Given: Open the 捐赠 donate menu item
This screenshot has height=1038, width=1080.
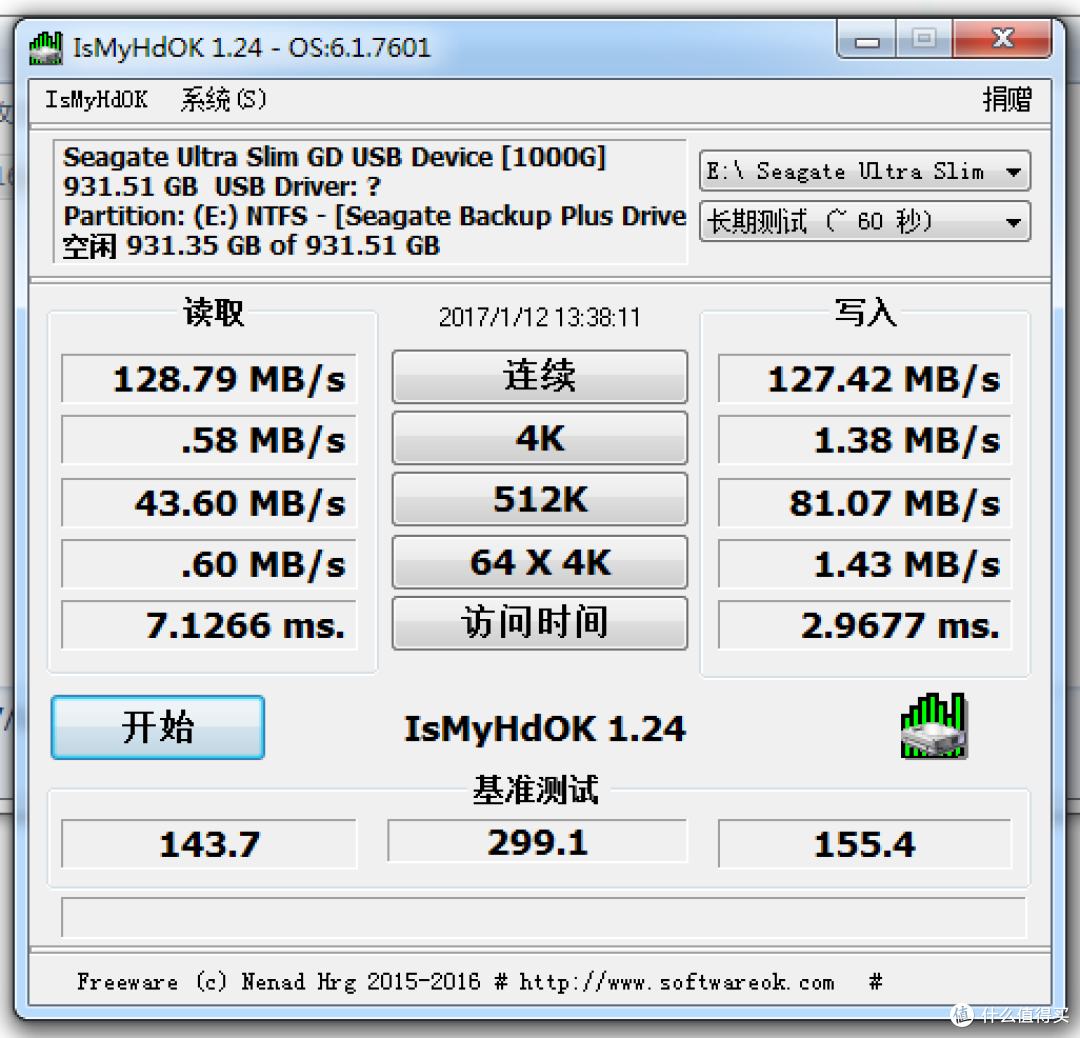Looking at the screenshot, I should (1006, 100).
